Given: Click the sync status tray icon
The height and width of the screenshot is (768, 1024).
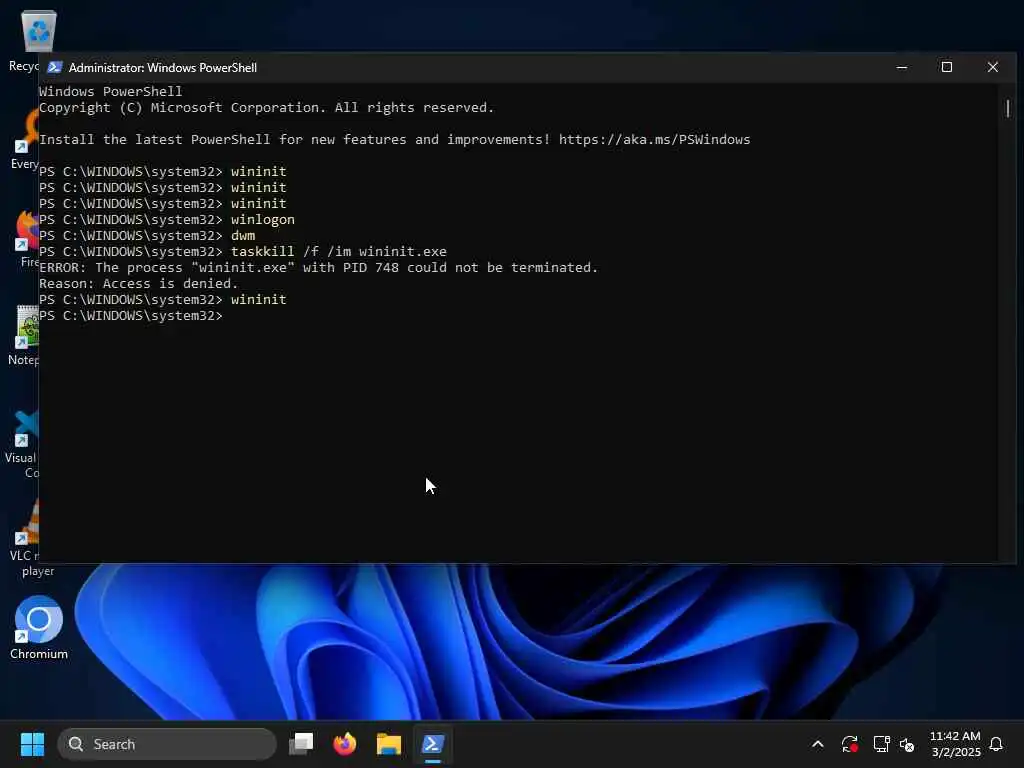Looking at the screenshot, I should pyautogui.click(x=850, y=744).
